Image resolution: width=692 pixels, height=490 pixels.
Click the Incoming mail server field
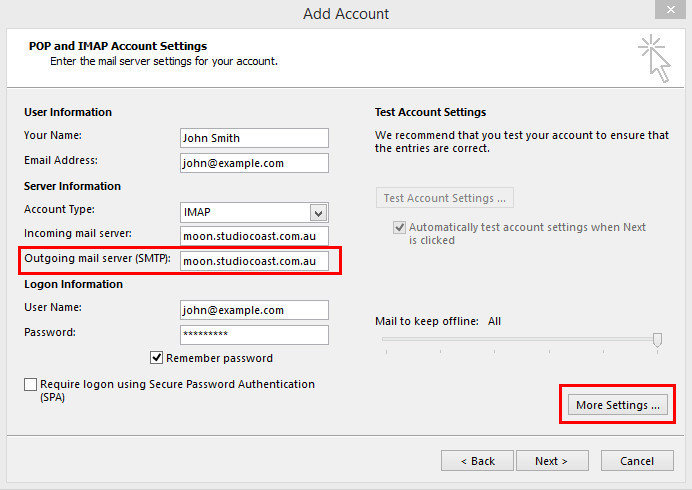pyautogui.click(x=254, y=236)
